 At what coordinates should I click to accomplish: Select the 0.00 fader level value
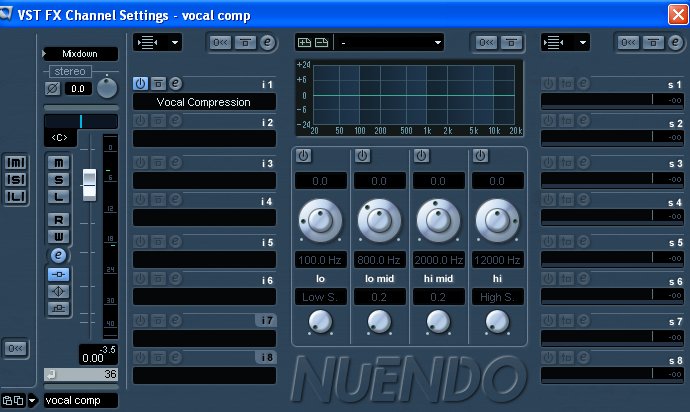[x=93, y=358]
